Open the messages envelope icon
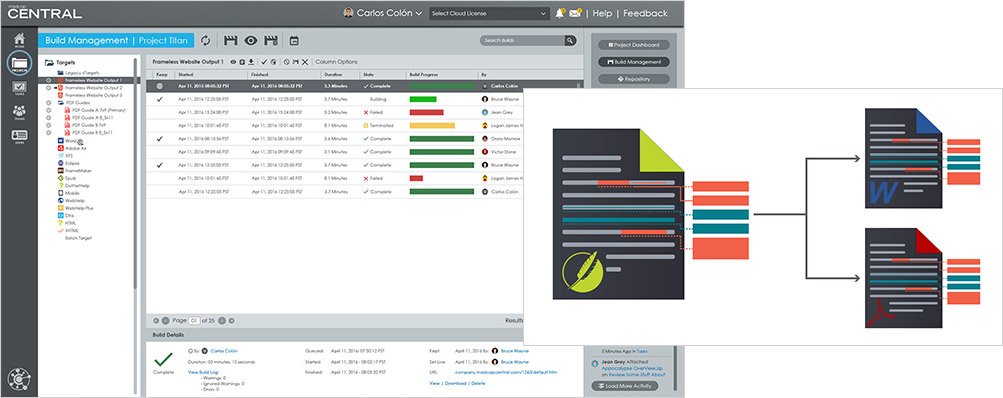1003x398 pixels. pos(574,13)
